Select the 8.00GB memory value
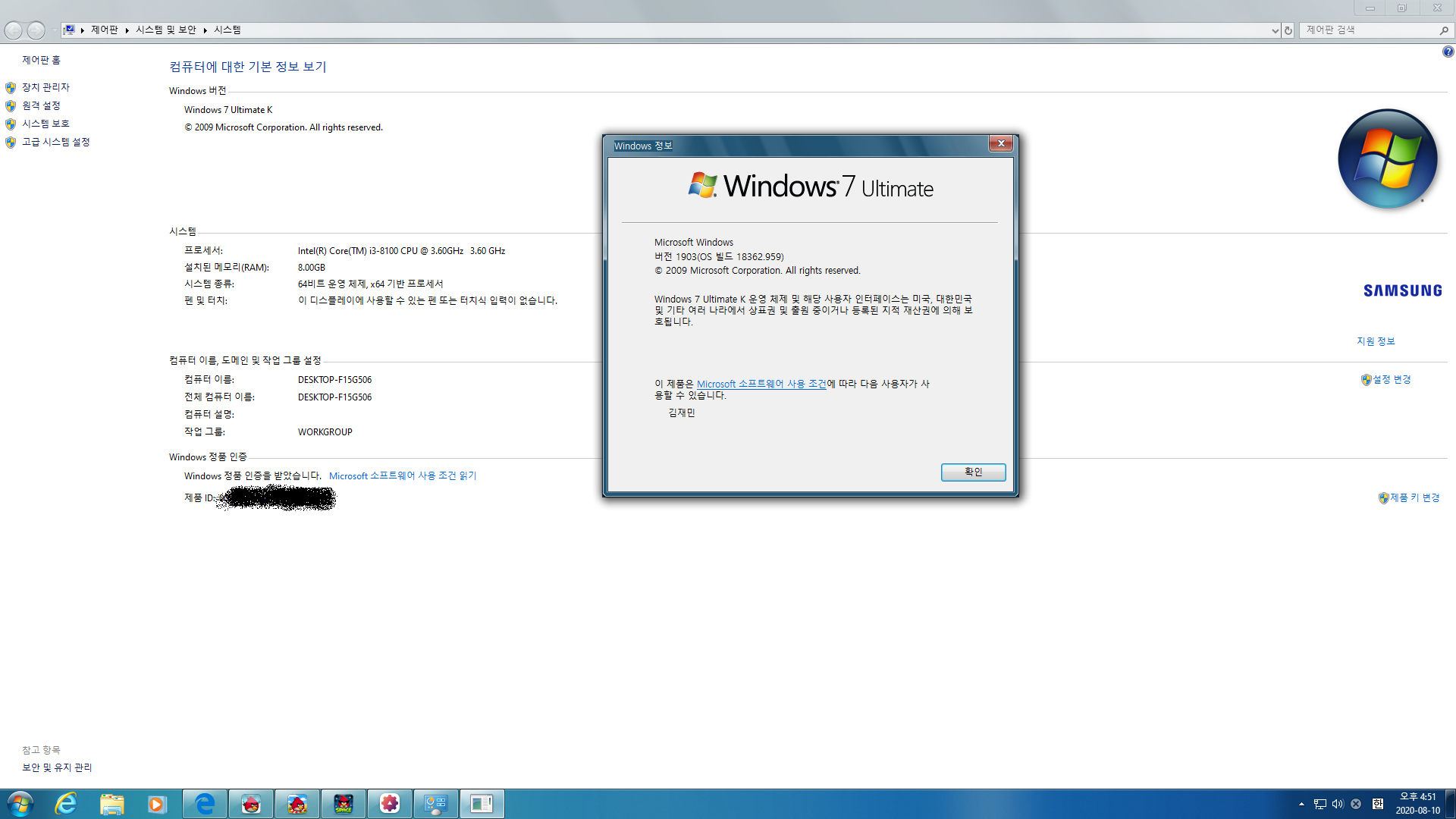 click(311, 267)
